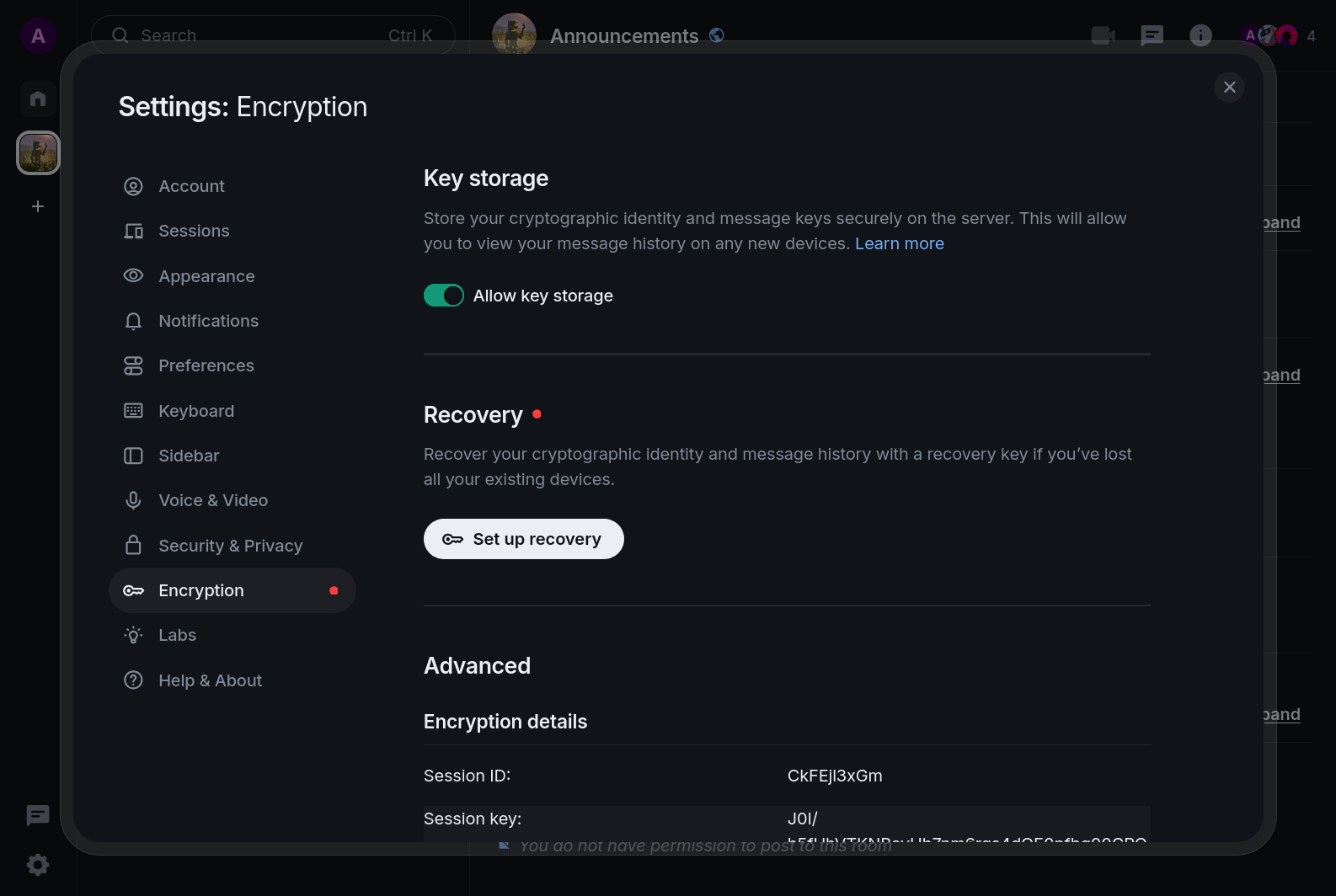The image size is (1336, 896).
Task: Switch to the Sessions tab
Action: (194, 231)
